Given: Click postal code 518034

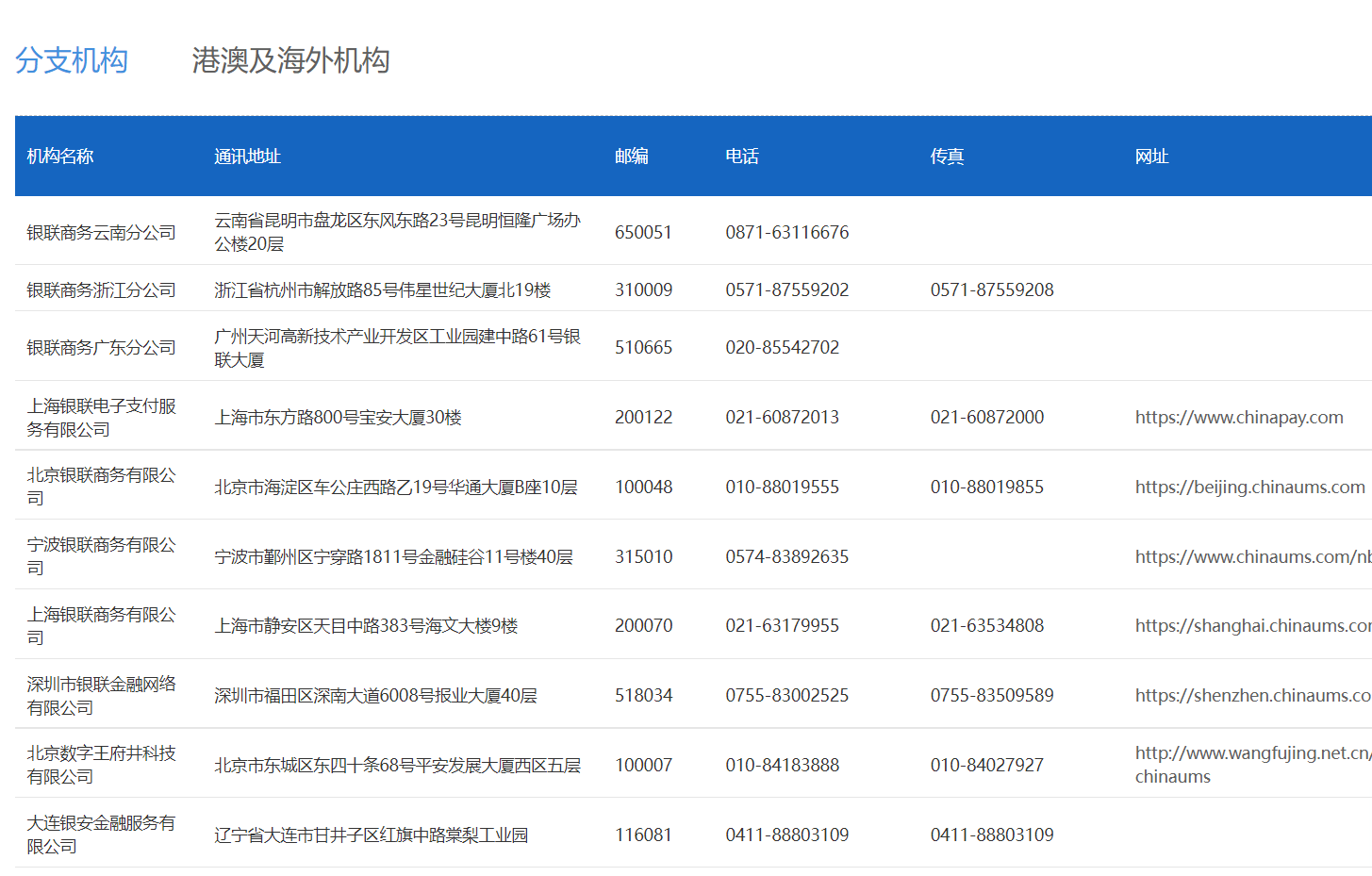Looking at the screenshot, I should point(643,695).
